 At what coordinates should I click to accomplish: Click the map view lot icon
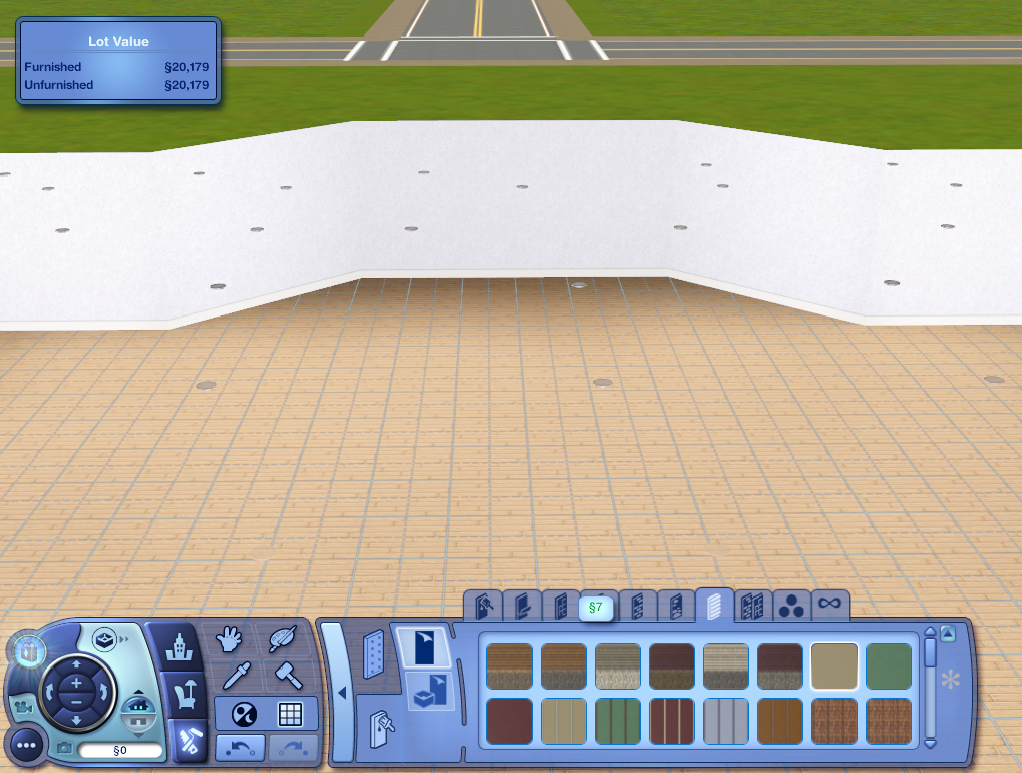[104, 640]
